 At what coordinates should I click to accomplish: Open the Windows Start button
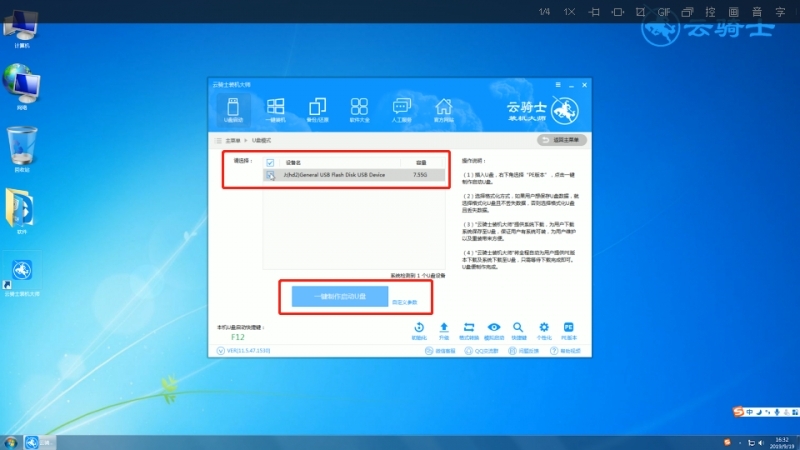[x=11, y=443]
